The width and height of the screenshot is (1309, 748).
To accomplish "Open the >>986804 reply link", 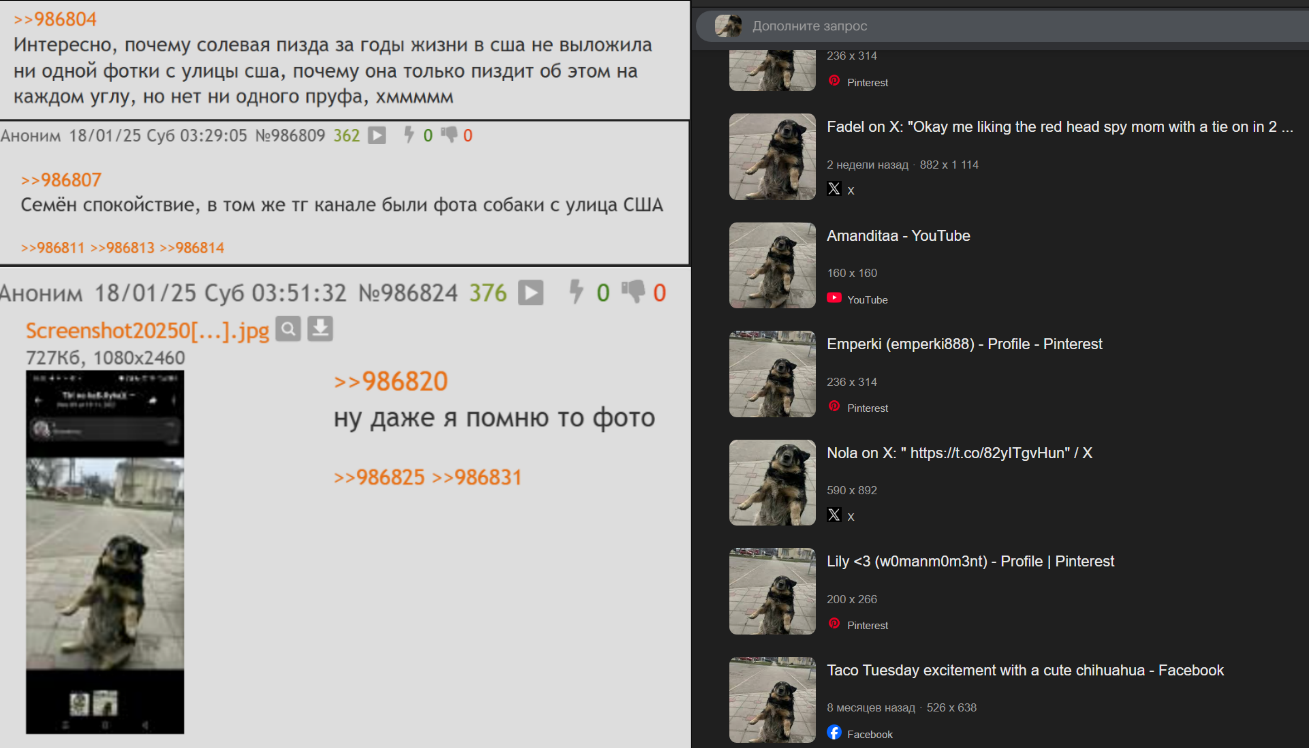I will (x=55, y=19).
